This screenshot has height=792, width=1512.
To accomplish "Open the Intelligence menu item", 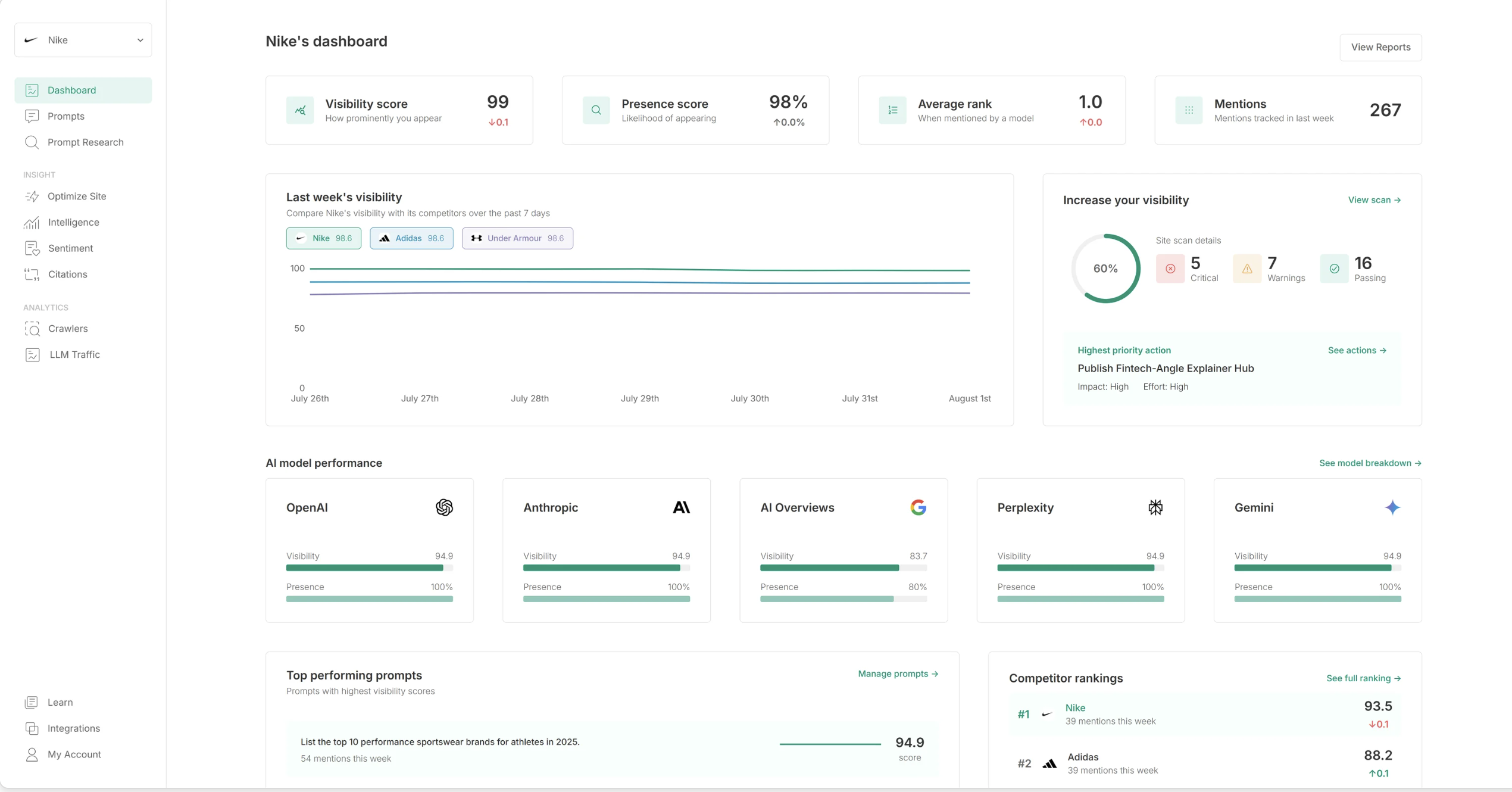I will 73,222.
